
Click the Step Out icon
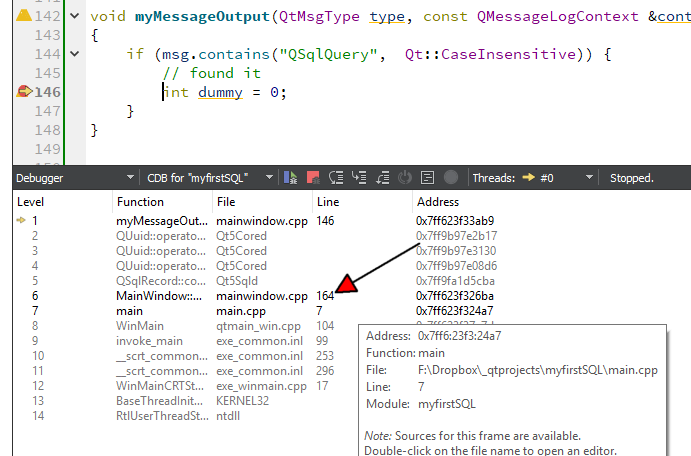point(382,178)
